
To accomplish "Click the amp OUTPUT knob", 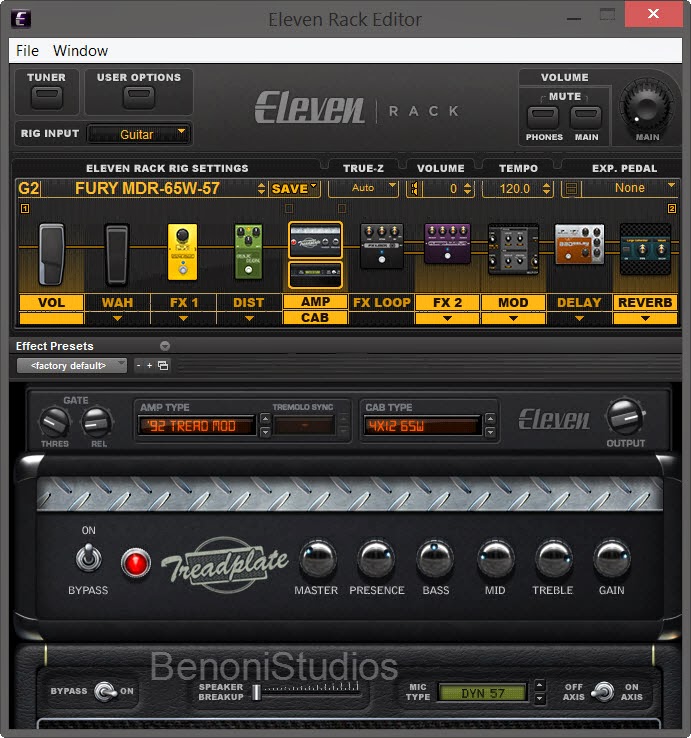I will [626, 417].
